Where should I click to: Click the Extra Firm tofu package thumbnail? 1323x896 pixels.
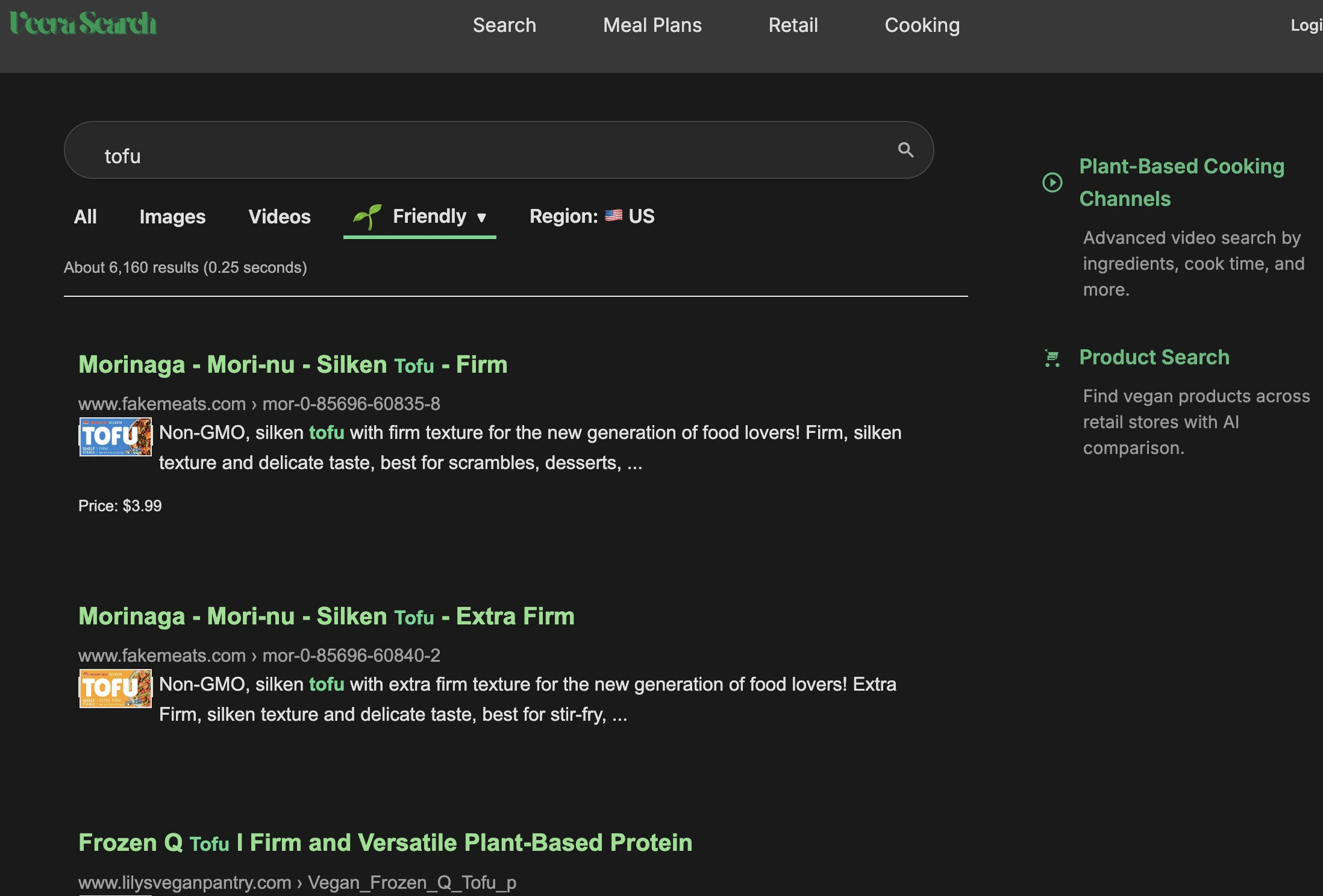tap(116, 688)
